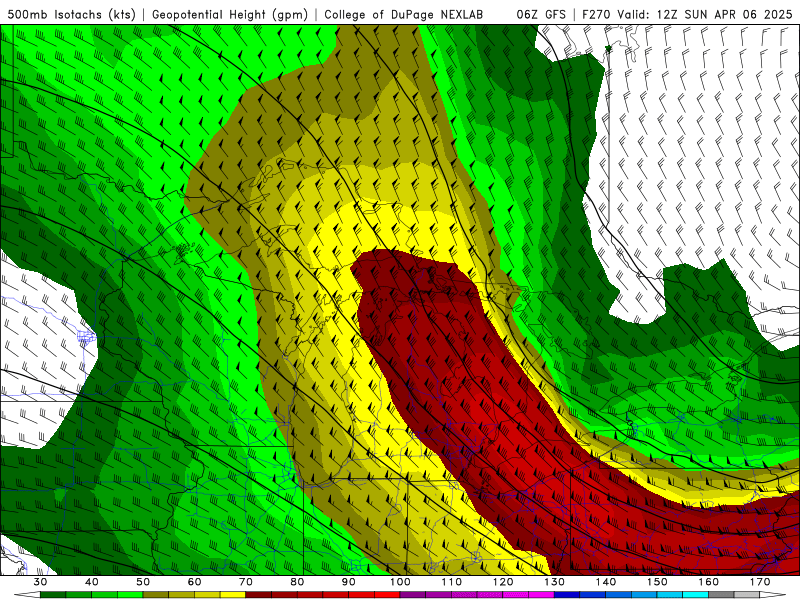Screen dimensions: 800x600
Task: Click the legend value 110
Action: 452,582
